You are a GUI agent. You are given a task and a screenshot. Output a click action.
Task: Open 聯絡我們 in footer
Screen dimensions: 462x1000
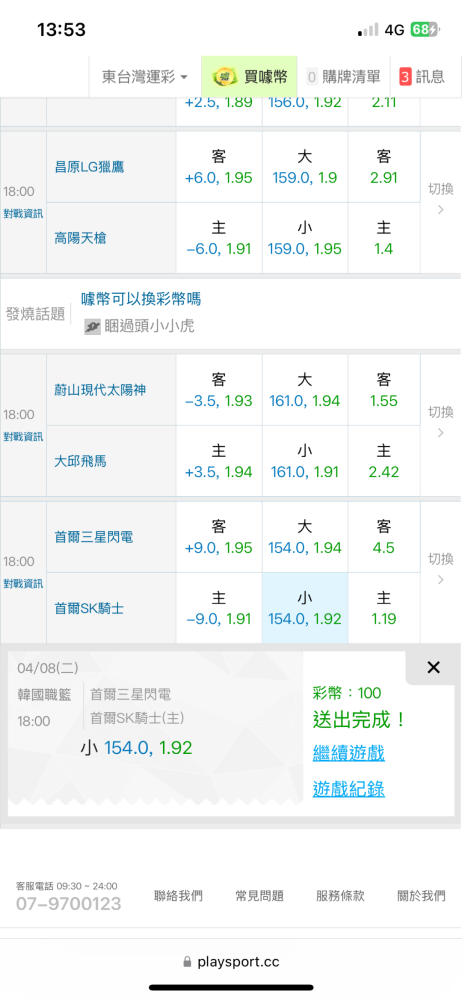[179, 895]
